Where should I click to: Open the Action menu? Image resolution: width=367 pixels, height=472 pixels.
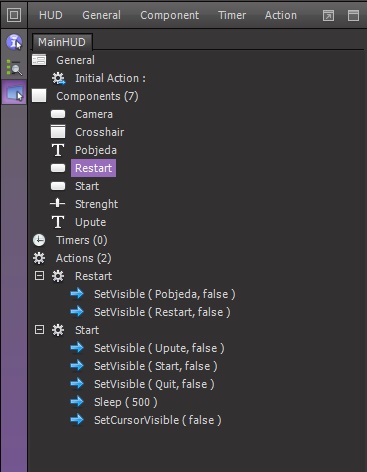click(x=281, y=15)
